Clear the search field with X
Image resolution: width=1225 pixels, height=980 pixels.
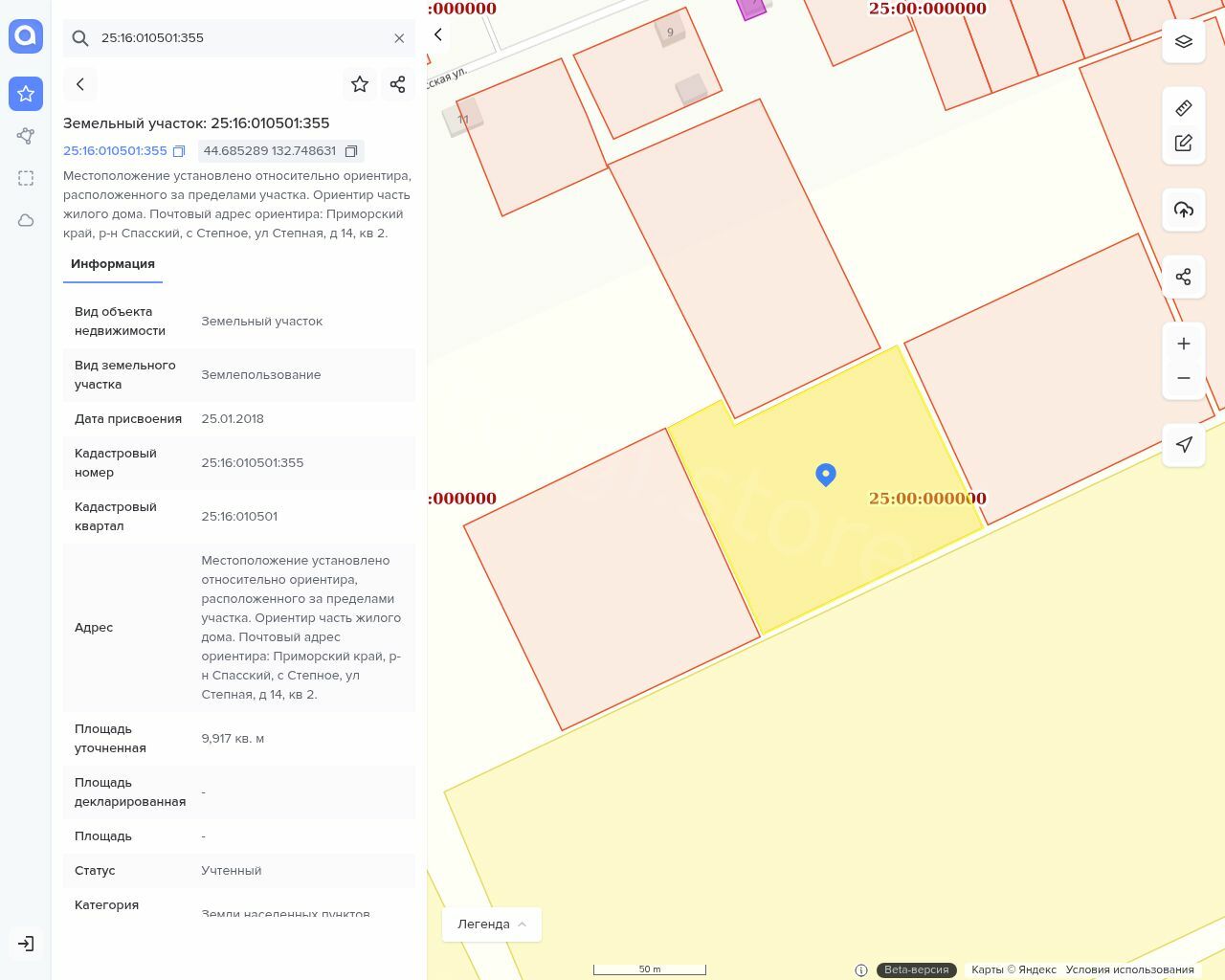tap(399, 38)
